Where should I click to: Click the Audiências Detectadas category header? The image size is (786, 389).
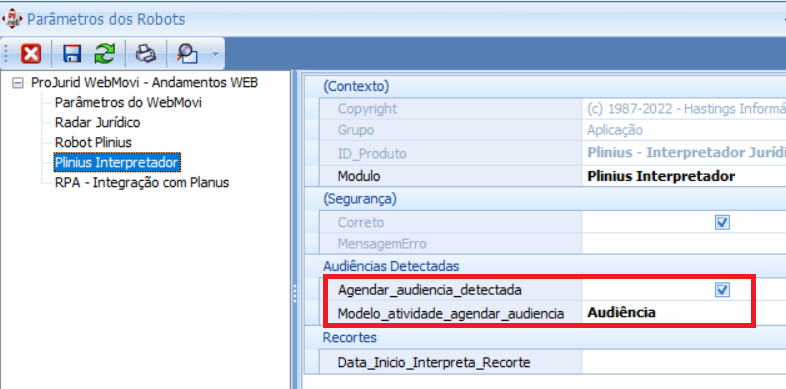[x=391, y=266]
